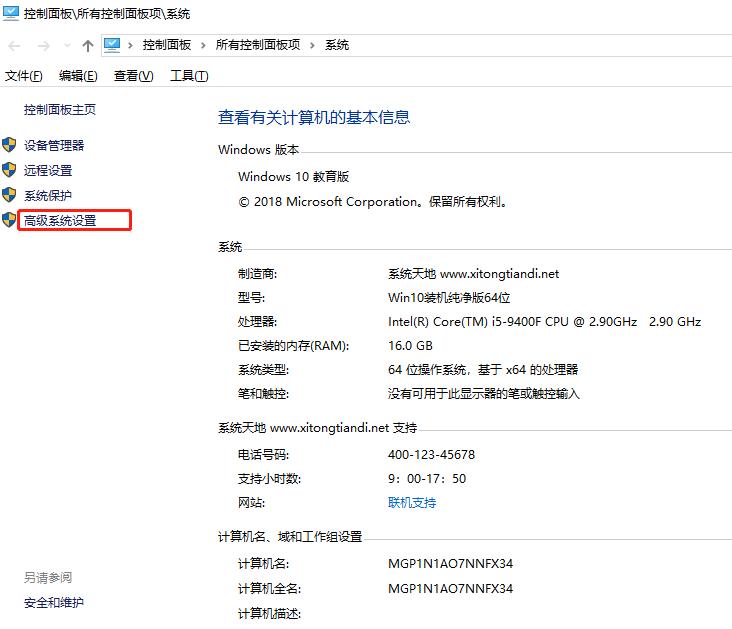Click model value Win10装机纯净版64位
The image size is (732, 629).
click(x=449, y=297)
